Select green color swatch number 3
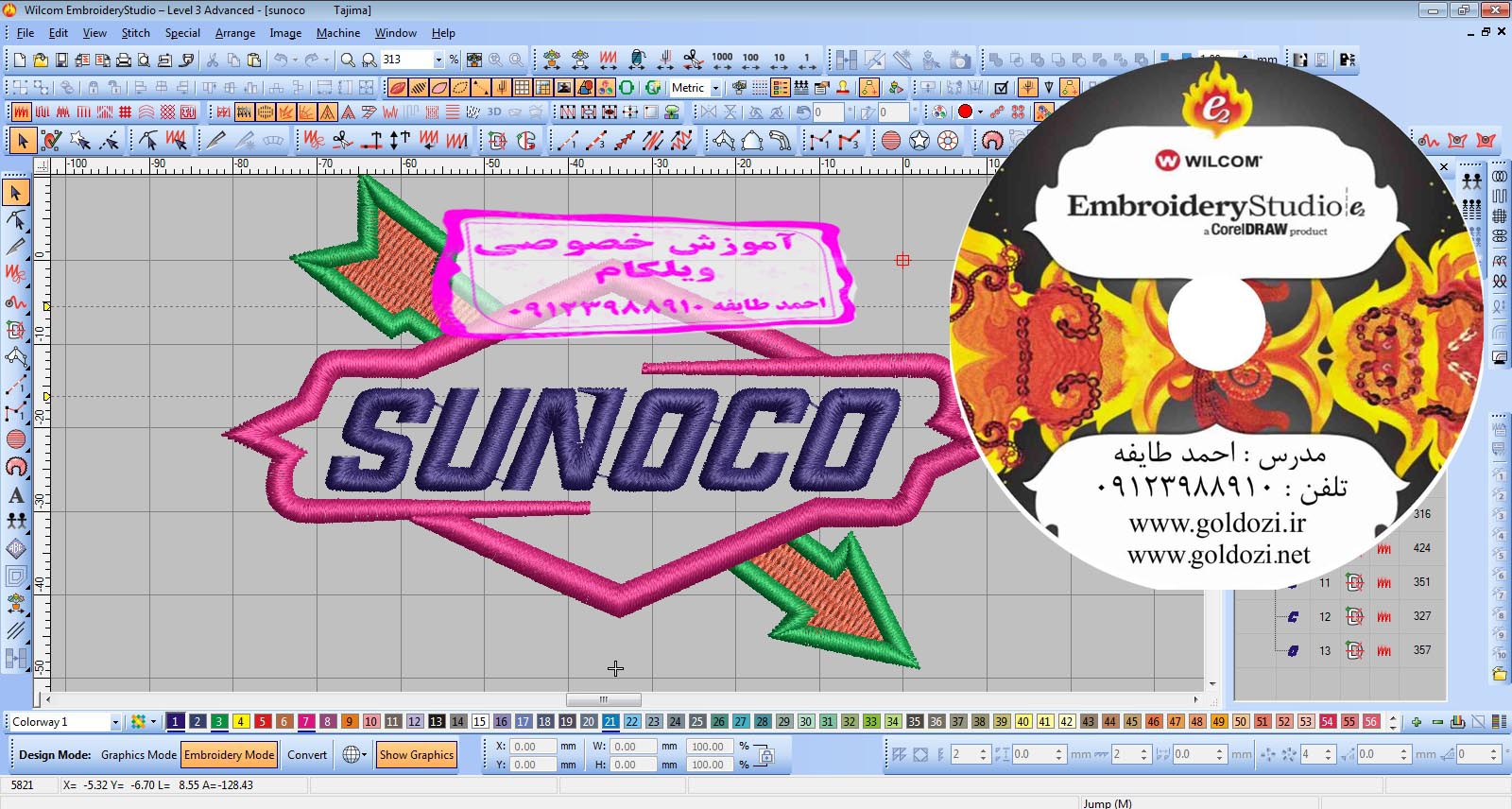 [218, 722]
